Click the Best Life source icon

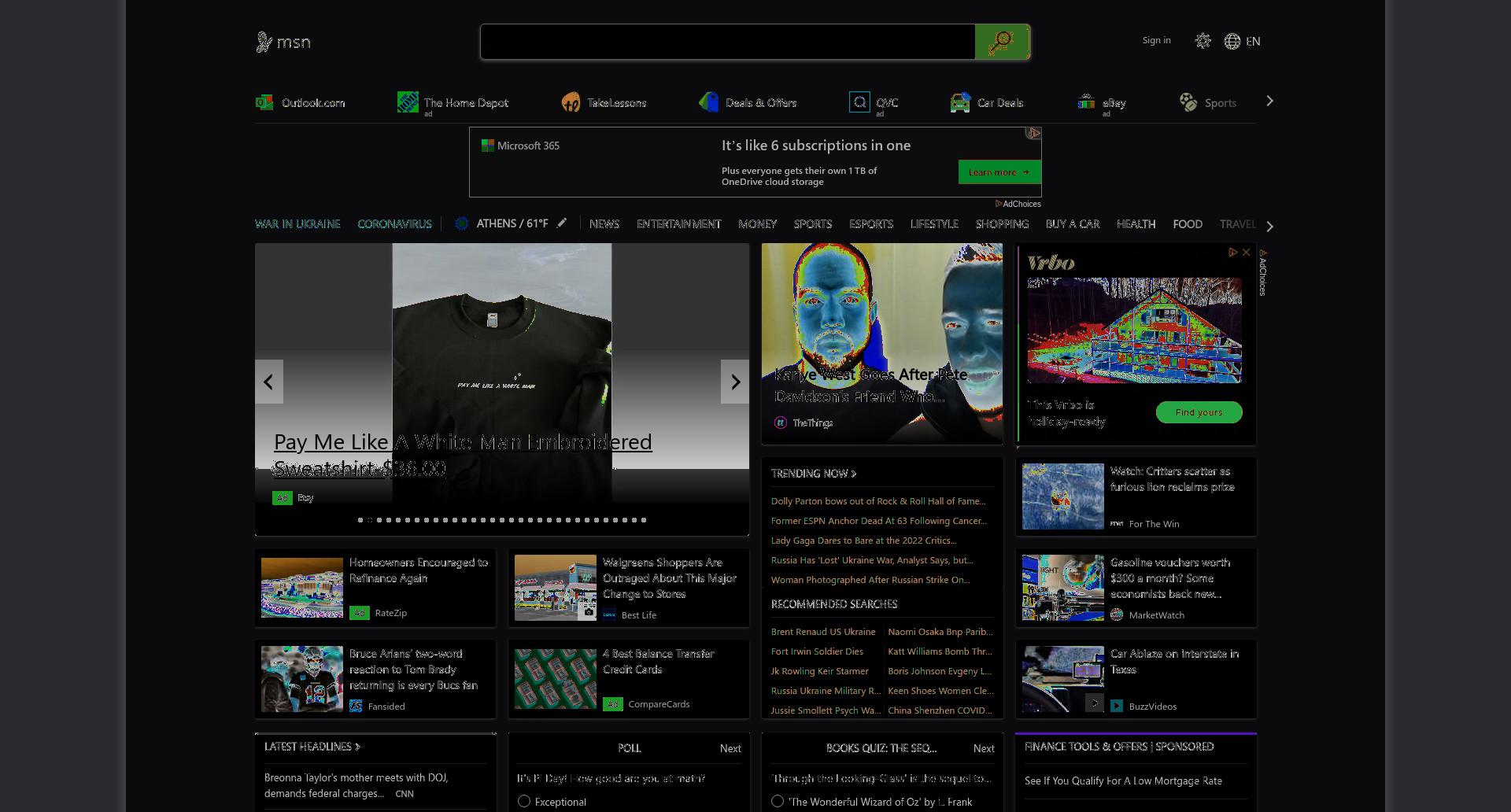click(x=609, y=615)
